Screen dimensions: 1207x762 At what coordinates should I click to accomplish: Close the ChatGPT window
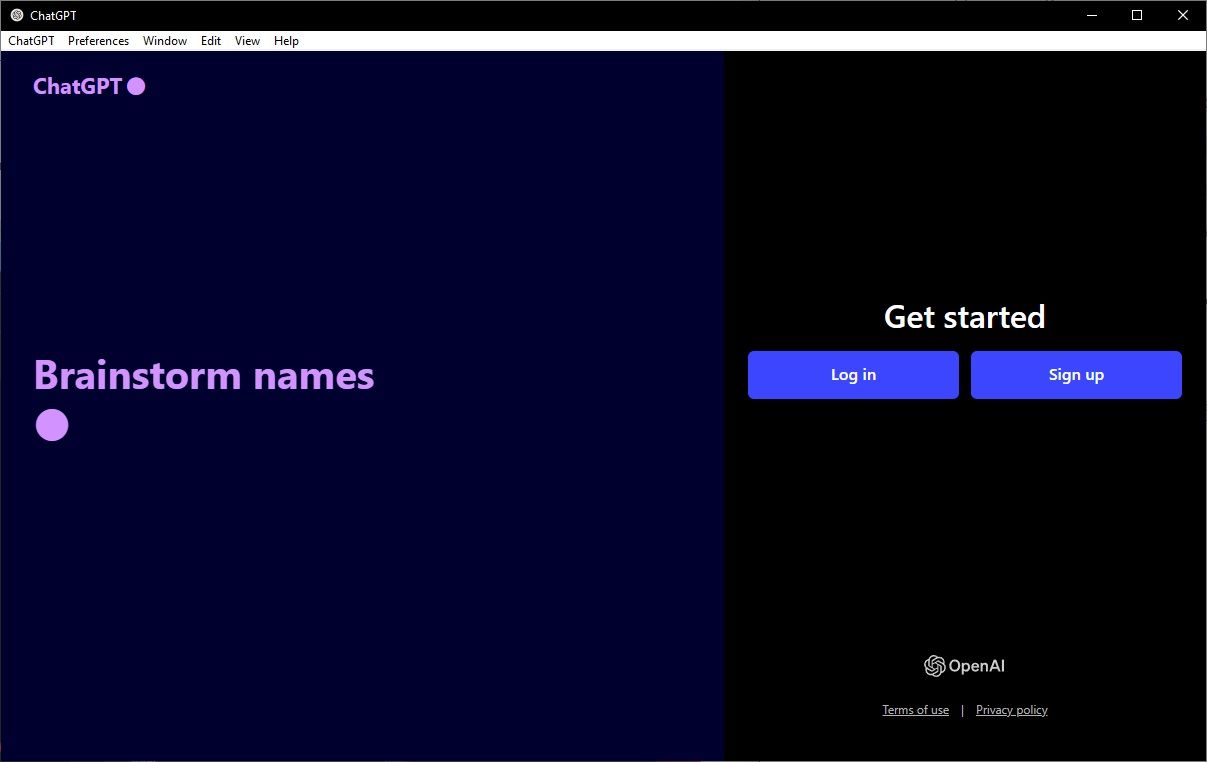click(x=1183, y=15)
